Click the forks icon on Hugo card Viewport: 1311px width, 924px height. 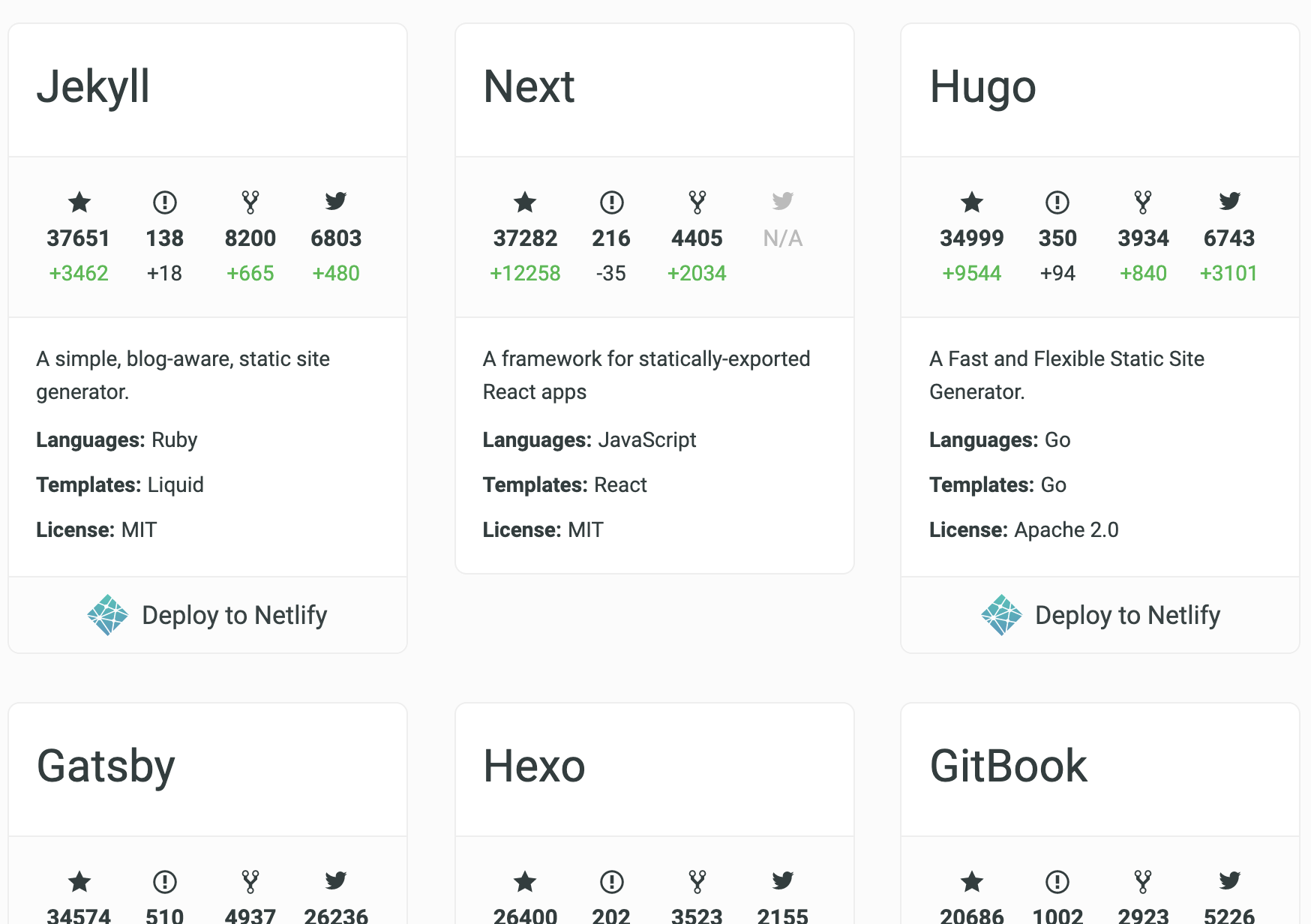[x=1143, y=202]
